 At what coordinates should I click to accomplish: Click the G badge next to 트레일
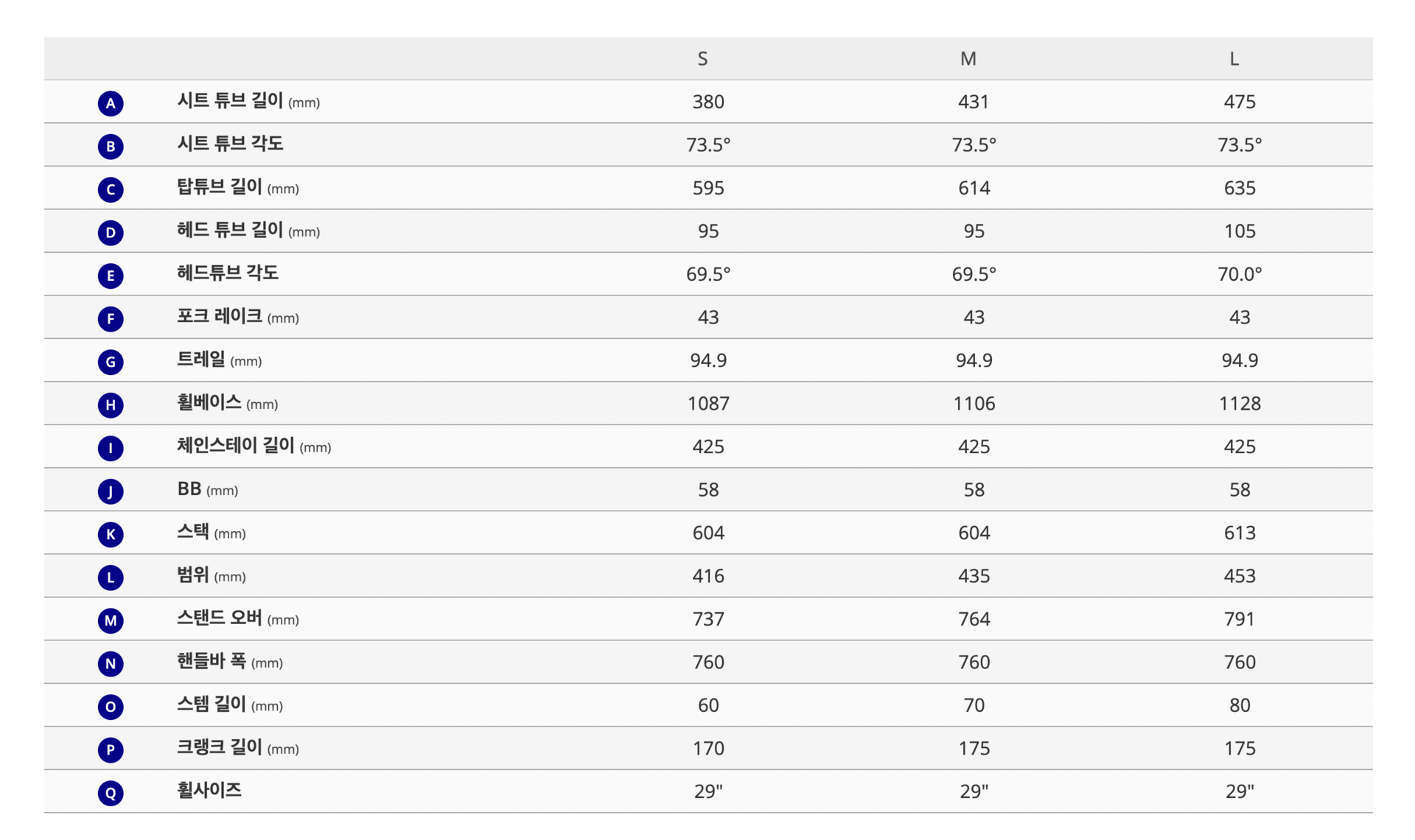click(111, 362)
